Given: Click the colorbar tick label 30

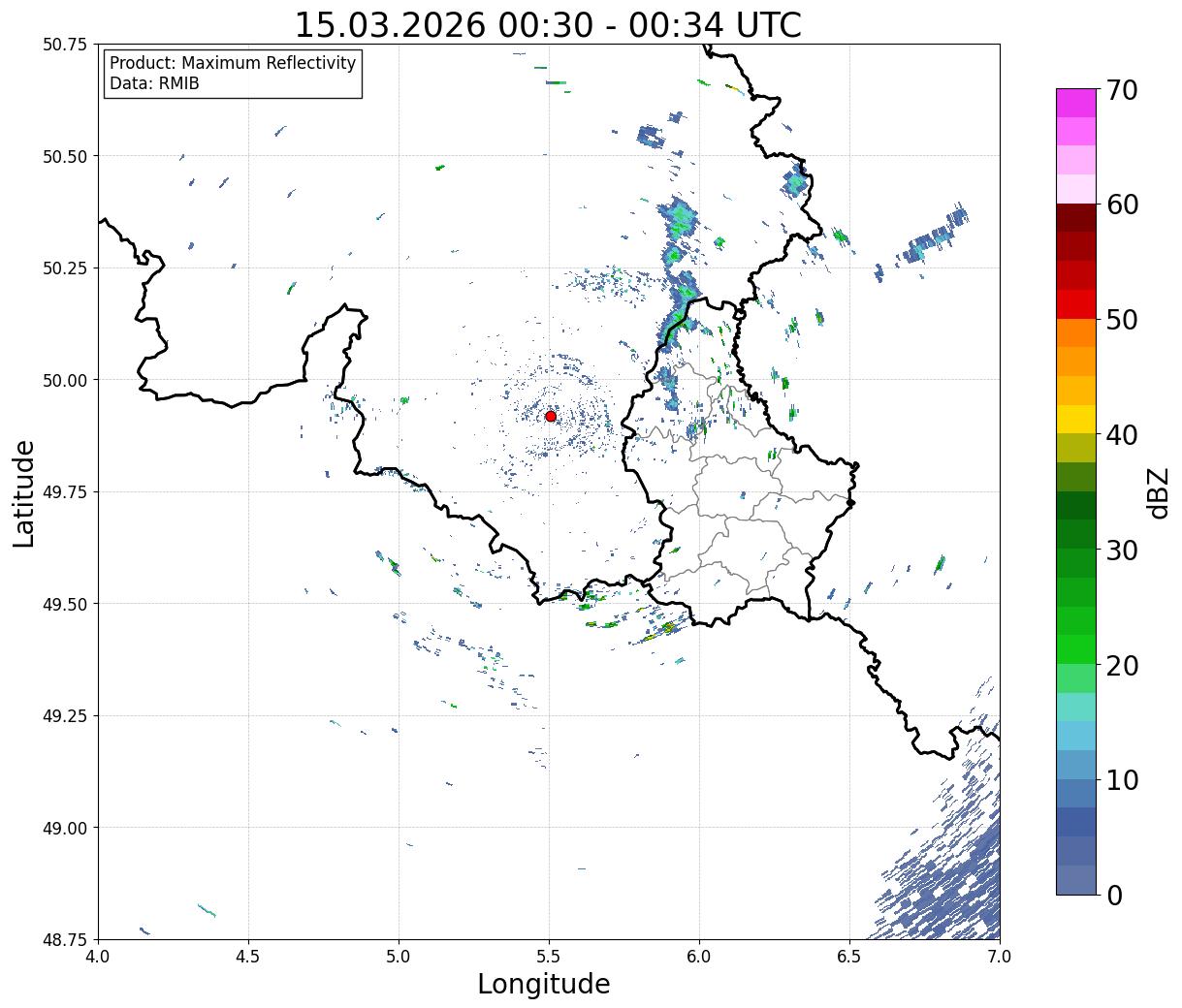Looking at the screenshot, I should (x=1122, y=550).
